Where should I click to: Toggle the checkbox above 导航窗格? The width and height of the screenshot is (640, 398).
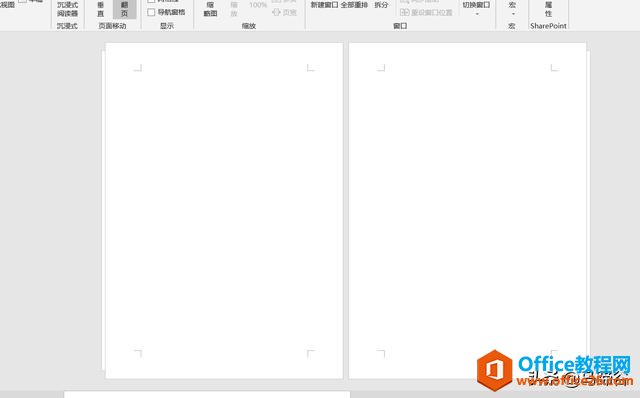[151, 1]
